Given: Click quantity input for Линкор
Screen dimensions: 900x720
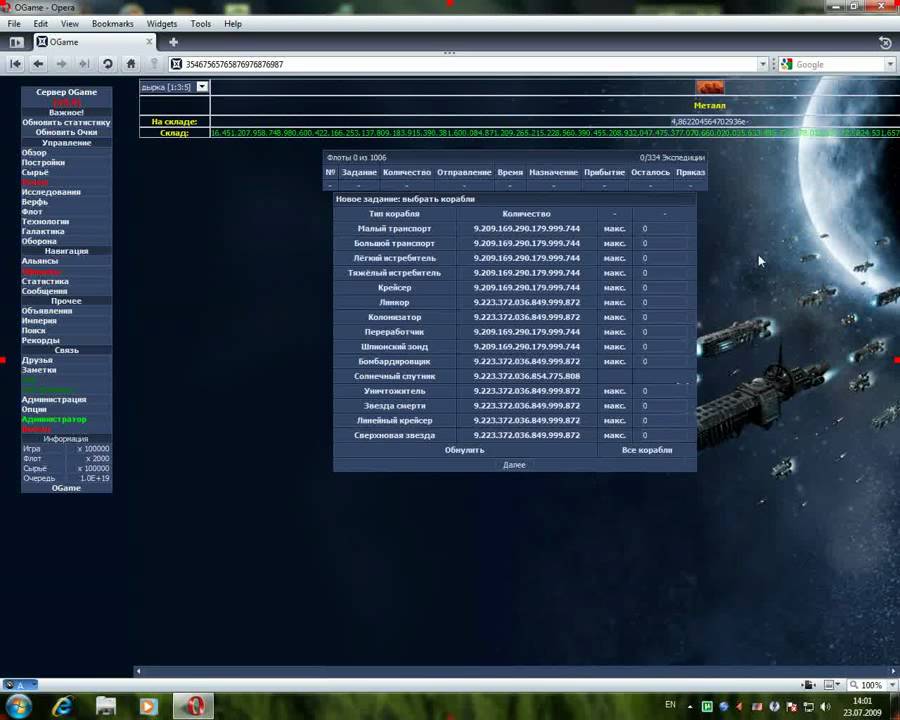Looking at the screenshot, I should [x=664, y=303].
